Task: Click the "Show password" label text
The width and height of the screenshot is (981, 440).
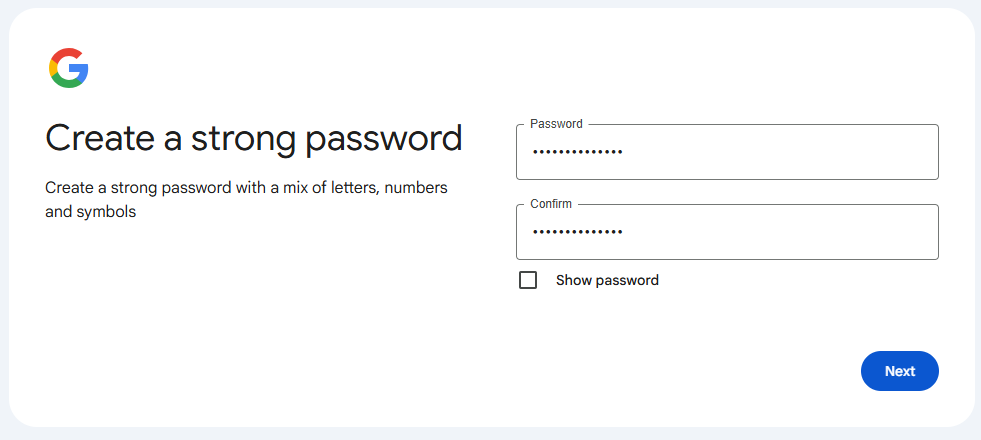Action: pos(607,280)
